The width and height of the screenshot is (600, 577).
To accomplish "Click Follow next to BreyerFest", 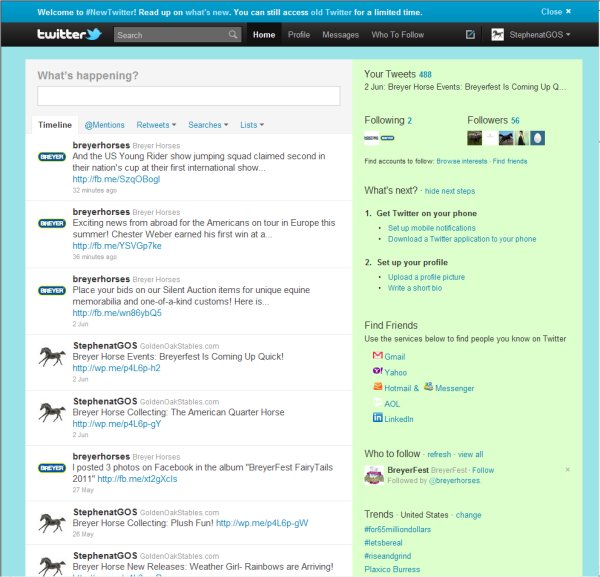I will 483,470.
